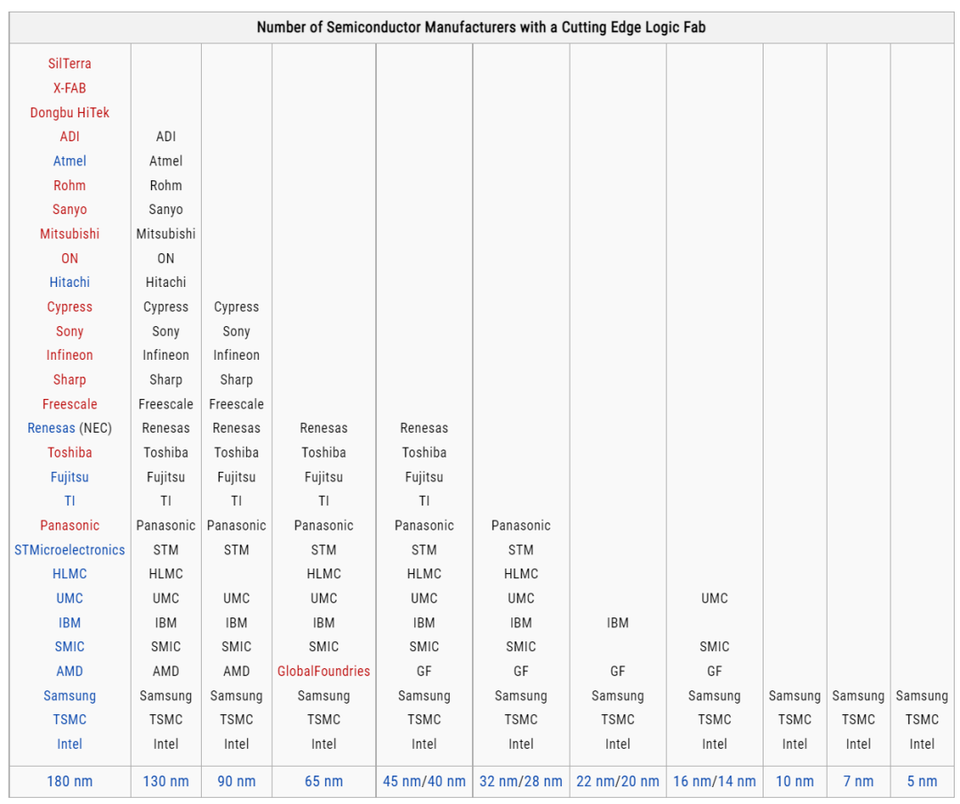Open the SilTerra red link
Viewport: 960px width, 804px height.
(x=70, y=64)
